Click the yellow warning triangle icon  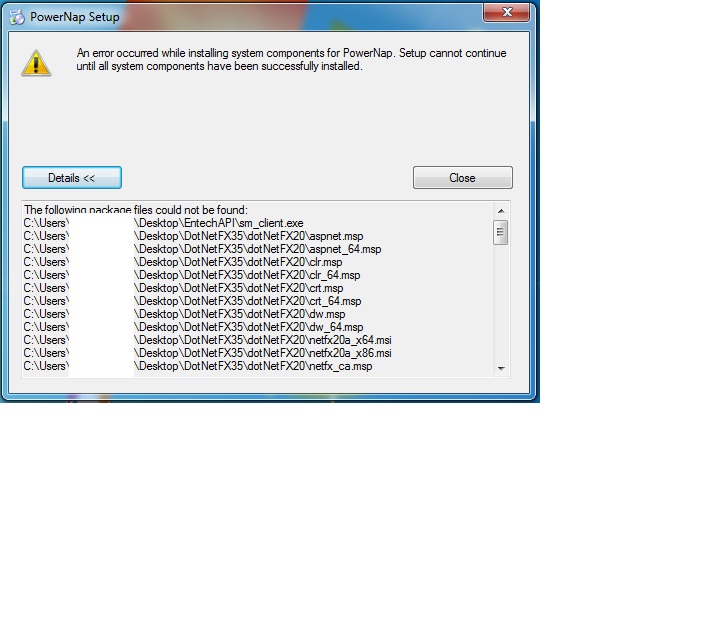[36, 63]
